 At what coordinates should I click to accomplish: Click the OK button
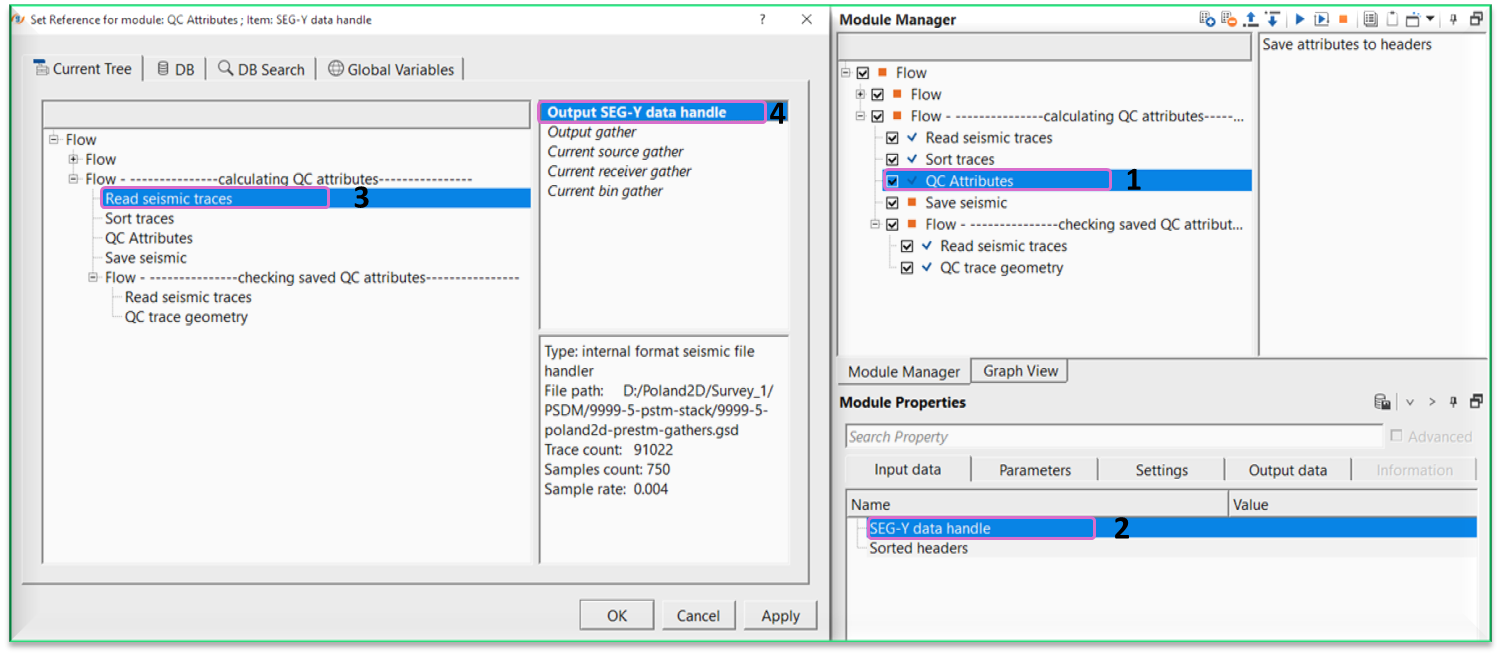point(616,615)
